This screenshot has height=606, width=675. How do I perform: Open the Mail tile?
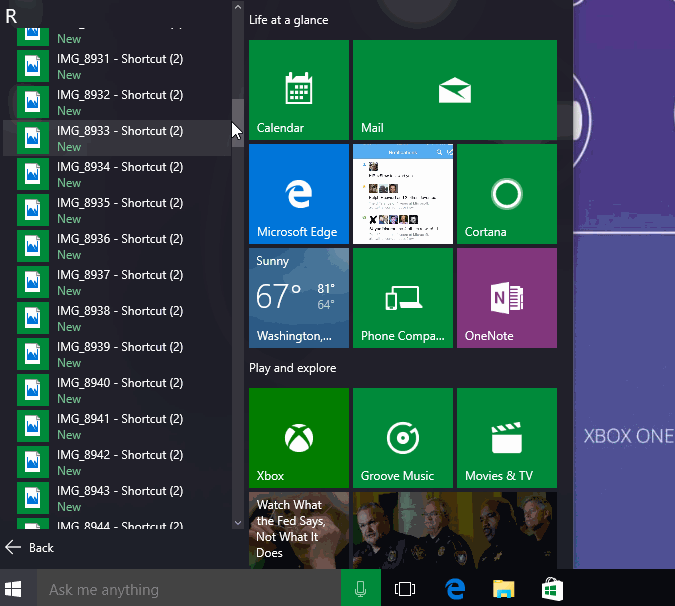point(455,90)
